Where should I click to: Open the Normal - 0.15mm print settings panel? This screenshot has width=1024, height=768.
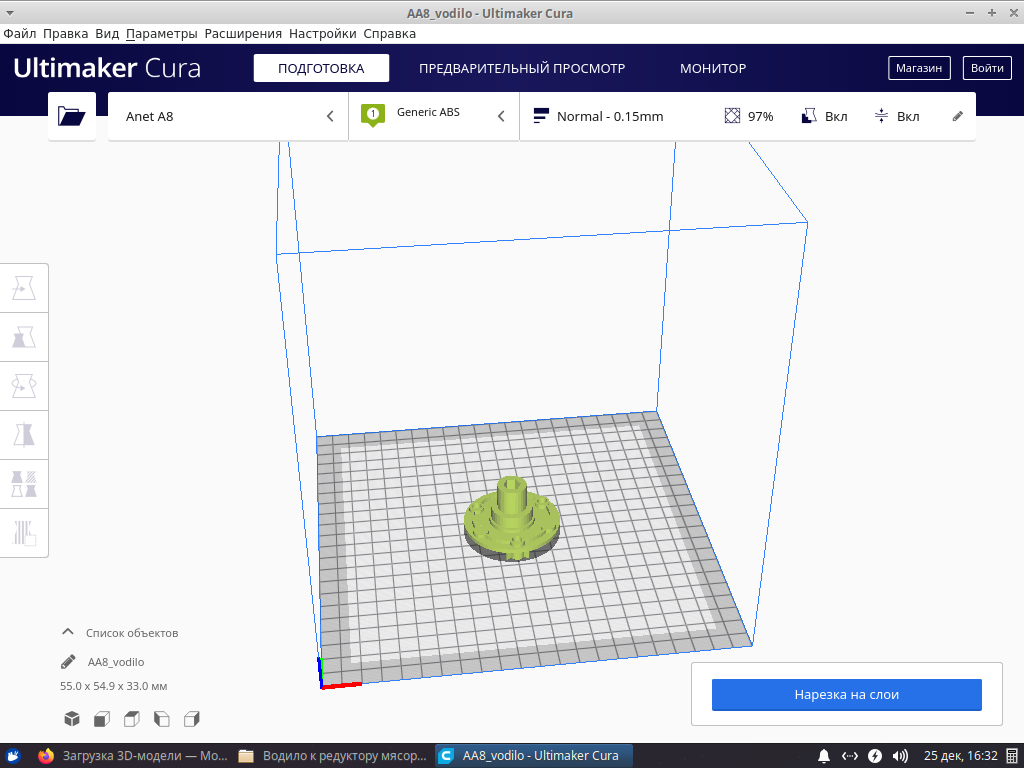point(748,116)
